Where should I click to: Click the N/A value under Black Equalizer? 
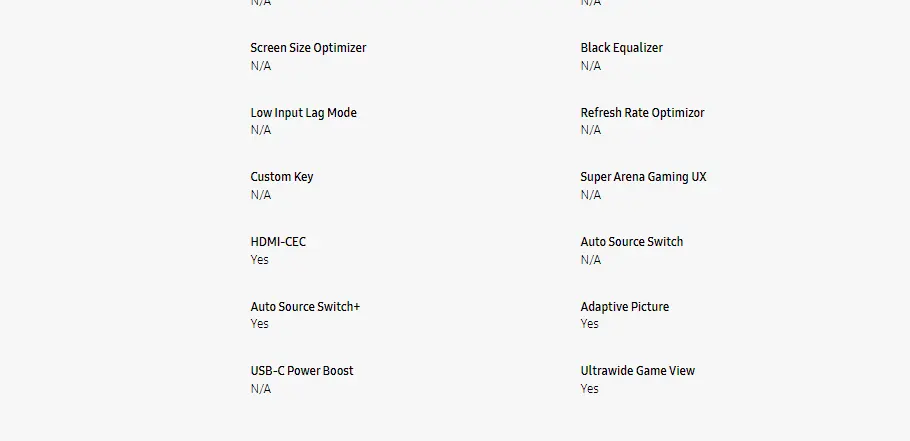590,66
